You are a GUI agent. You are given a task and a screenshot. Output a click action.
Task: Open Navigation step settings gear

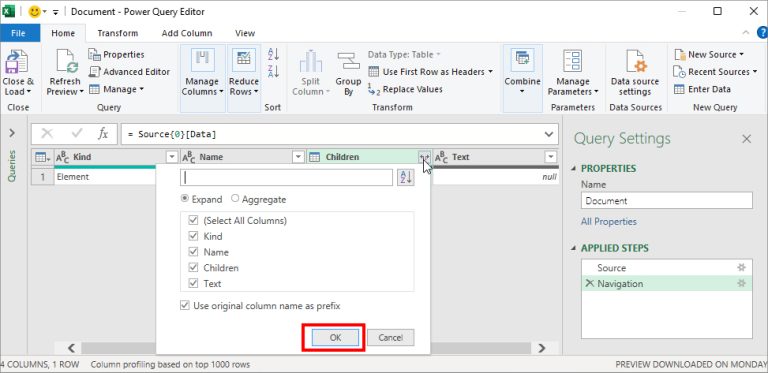point(742,283)
